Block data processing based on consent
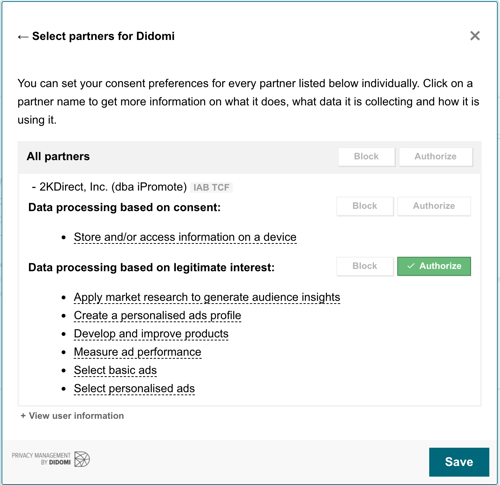Screen dimensions: 500x485 click(x=365, y=206)
